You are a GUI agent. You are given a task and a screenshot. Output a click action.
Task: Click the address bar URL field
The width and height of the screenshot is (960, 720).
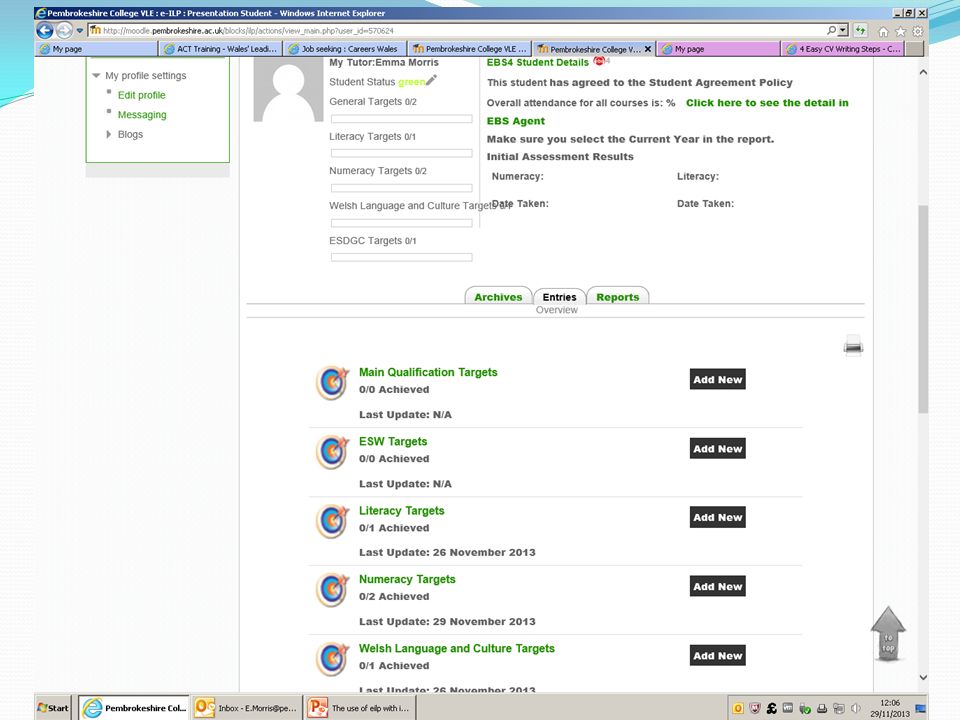456,30
